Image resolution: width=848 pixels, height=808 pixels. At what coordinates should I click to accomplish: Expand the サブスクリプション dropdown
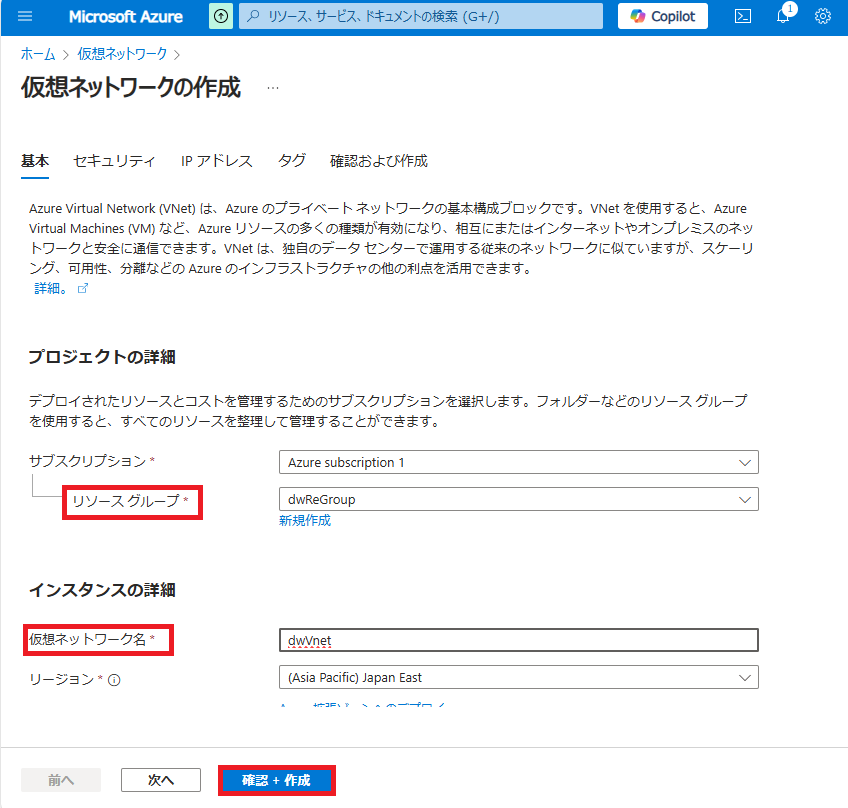(519, 462)
